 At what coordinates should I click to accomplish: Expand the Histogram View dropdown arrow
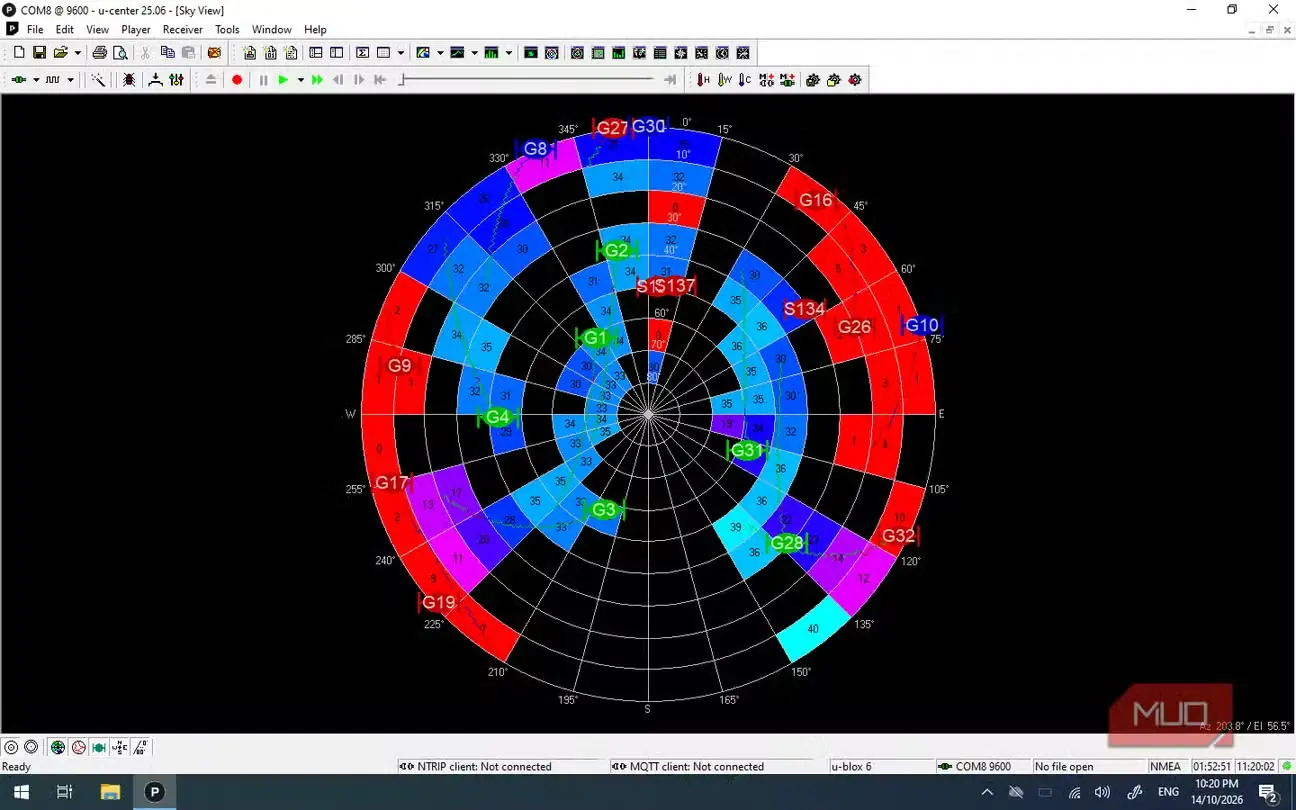509,53
